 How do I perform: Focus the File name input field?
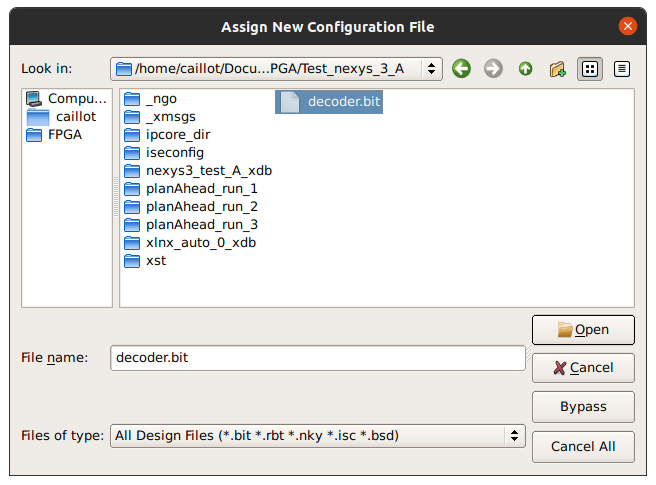pos(318,358)
